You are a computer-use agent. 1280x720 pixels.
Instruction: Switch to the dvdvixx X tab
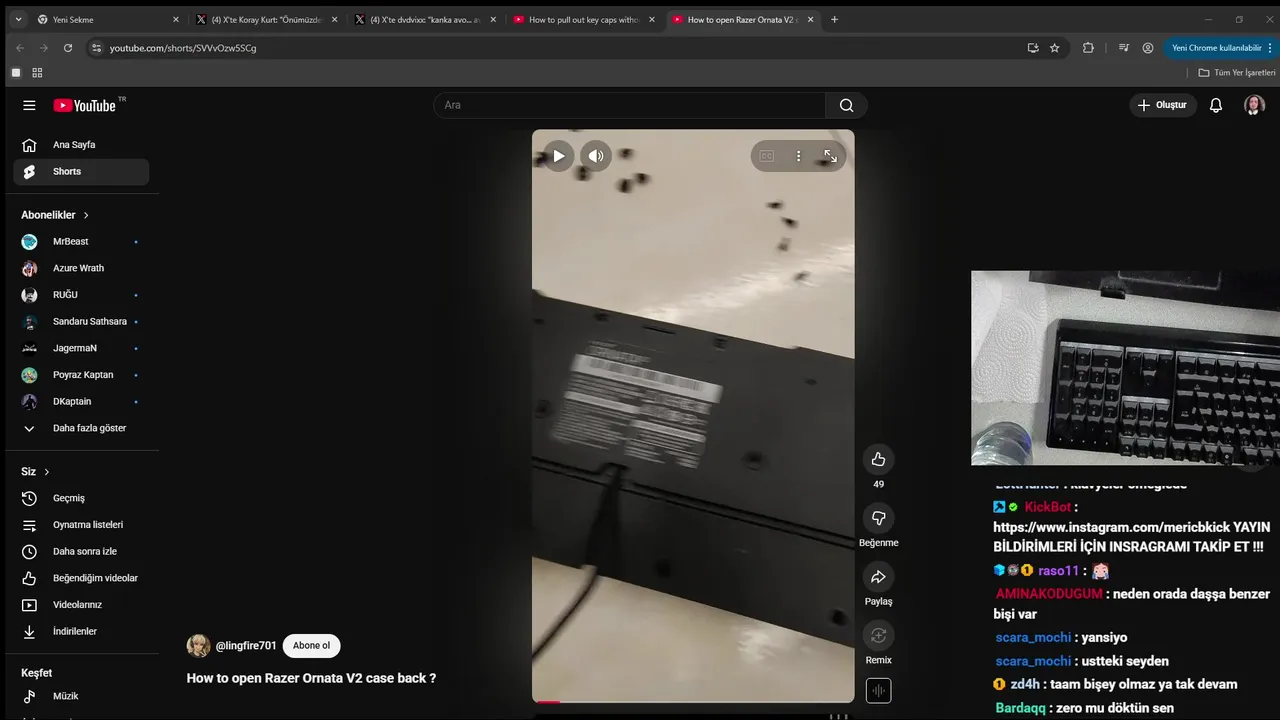point(425,19)
